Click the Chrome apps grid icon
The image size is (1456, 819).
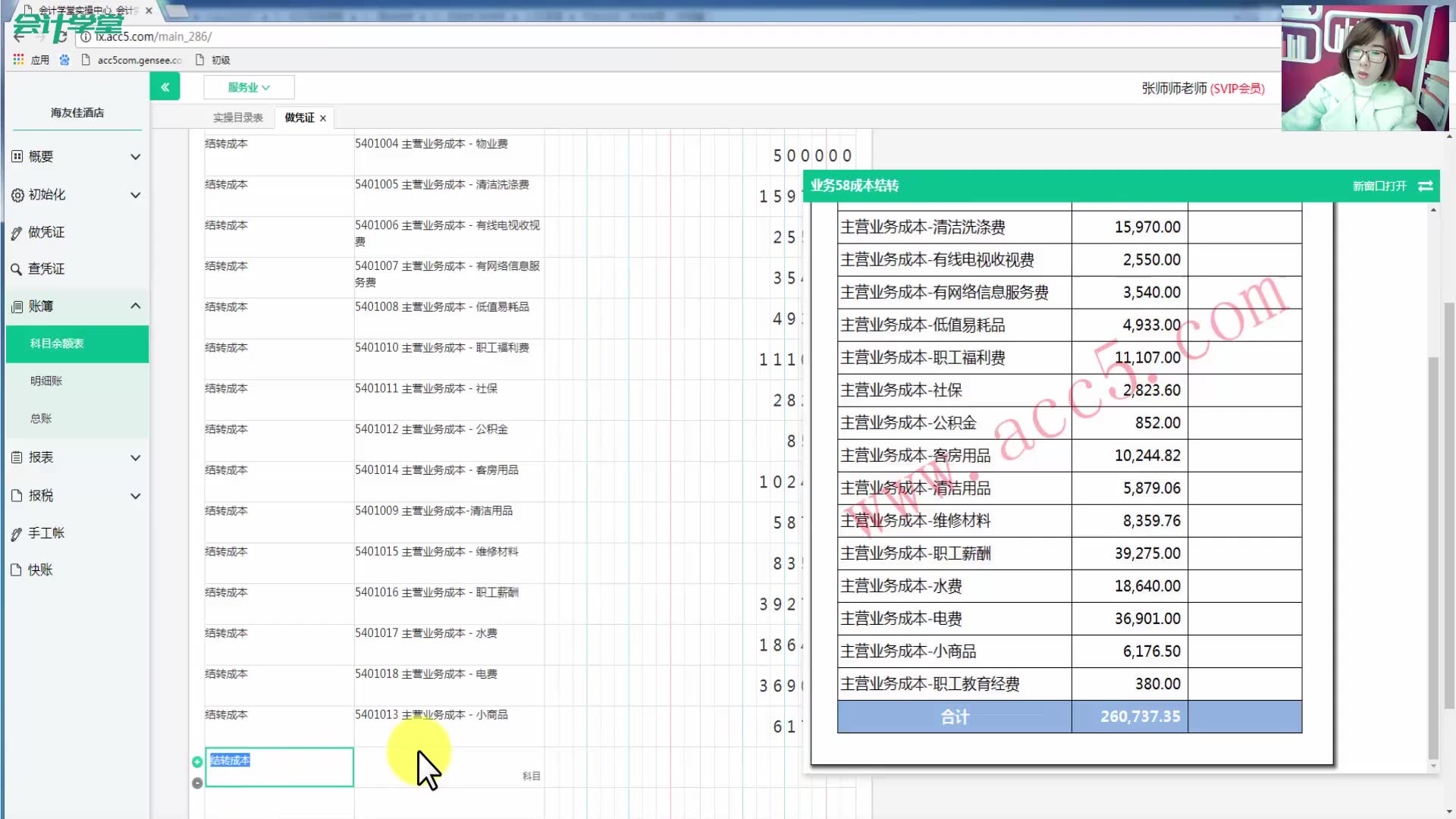click(x=18, y=59)
